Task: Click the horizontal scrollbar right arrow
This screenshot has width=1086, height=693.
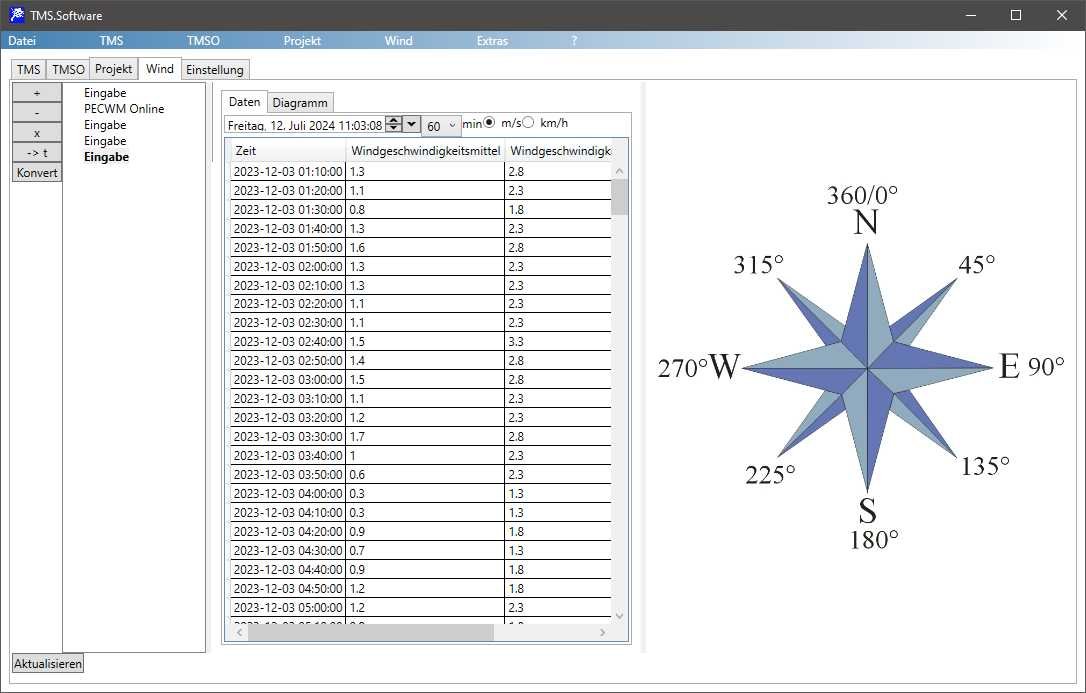Action: coord(603,632)
